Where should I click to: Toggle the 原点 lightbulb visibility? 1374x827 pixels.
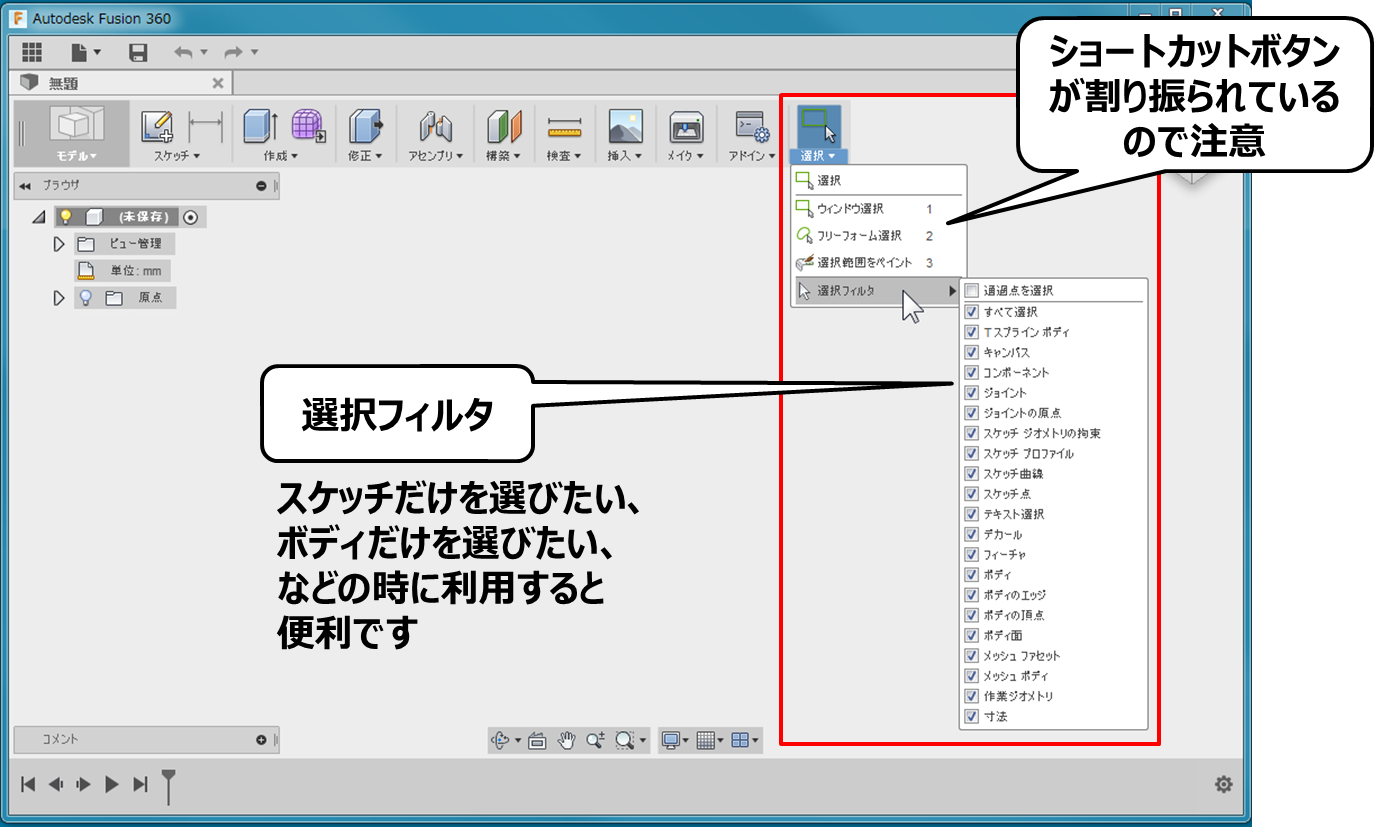pyautogui.click(x=86, y=297)
